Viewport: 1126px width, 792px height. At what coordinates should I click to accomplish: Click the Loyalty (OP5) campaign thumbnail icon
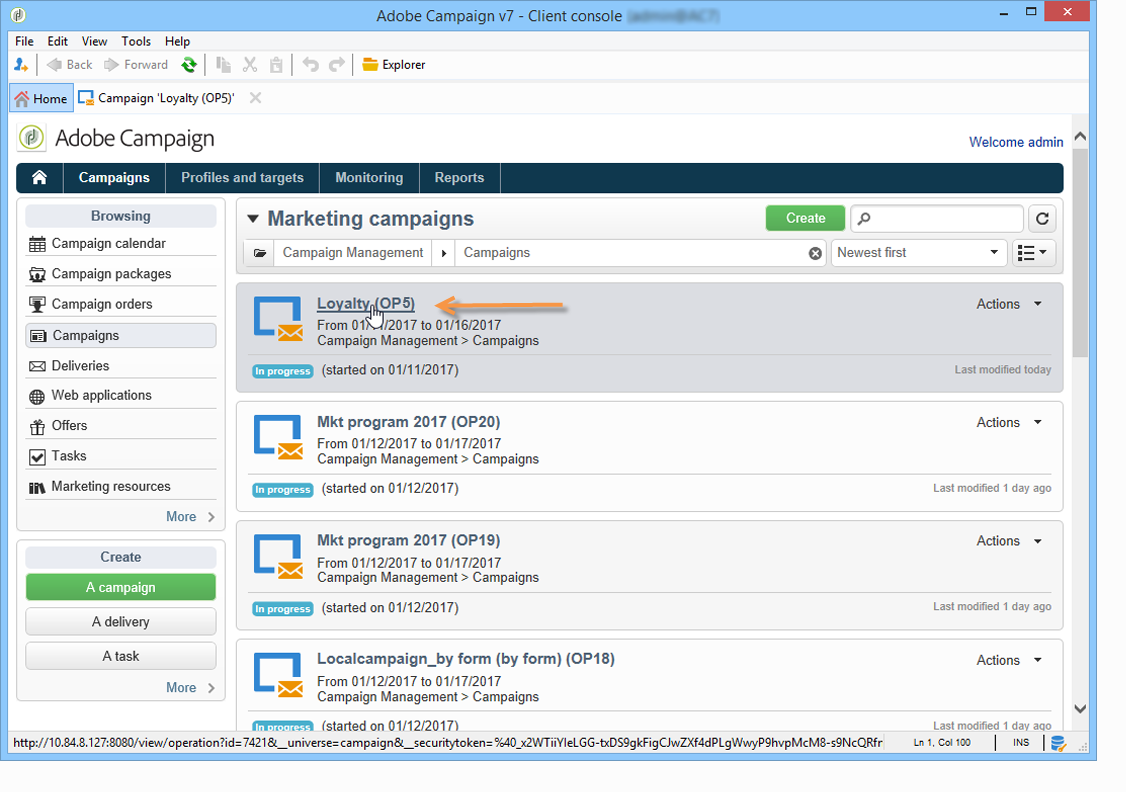278,318
